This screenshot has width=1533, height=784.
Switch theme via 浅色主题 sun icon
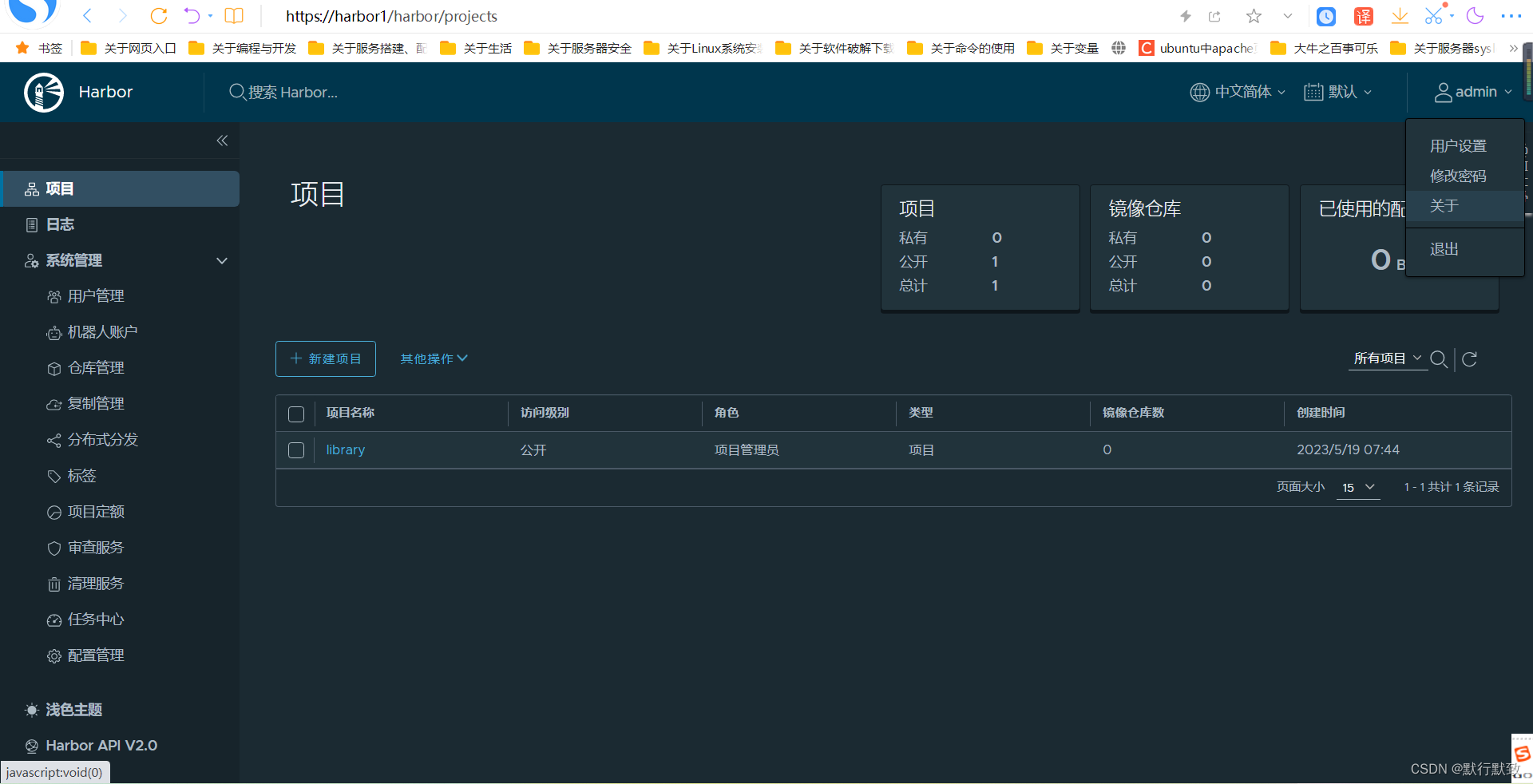(x=32, y=710)
